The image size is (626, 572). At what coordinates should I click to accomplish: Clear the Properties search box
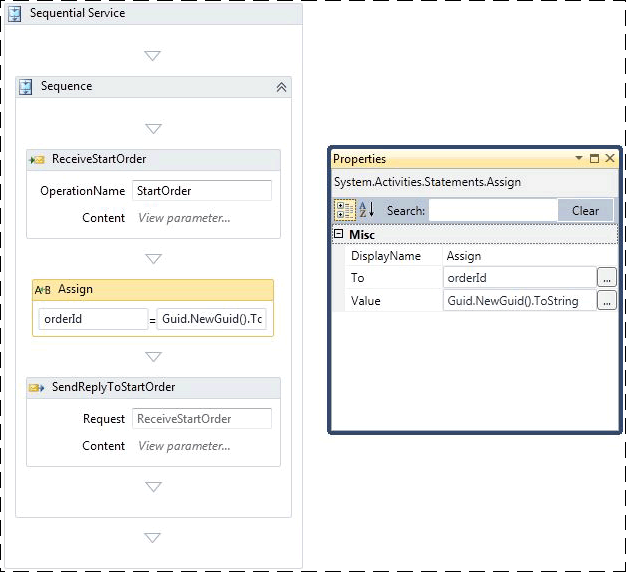(x=585, y=210)
